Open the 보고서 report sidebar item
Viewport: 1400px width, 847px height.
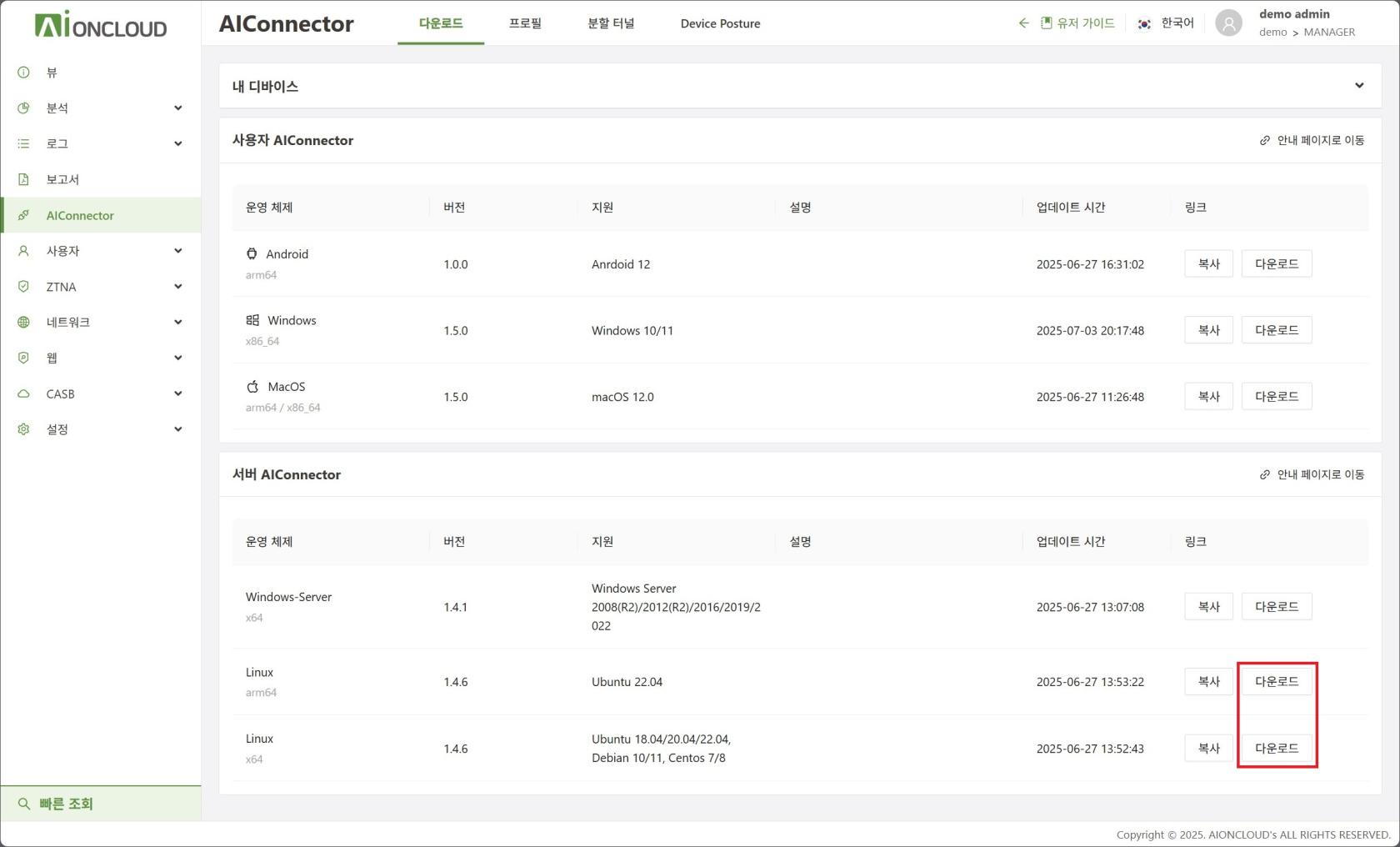pyautogui.click(x=62, y=179)
